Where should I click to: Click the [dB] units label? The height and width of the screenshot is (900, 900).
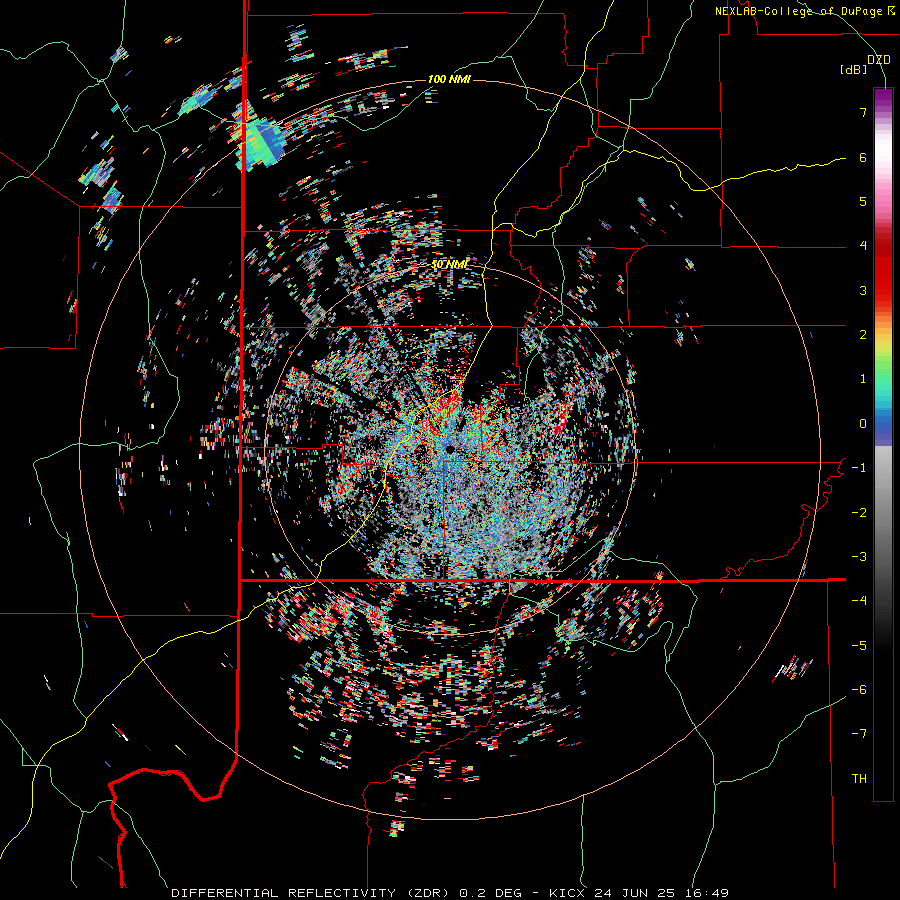point(854,69)
